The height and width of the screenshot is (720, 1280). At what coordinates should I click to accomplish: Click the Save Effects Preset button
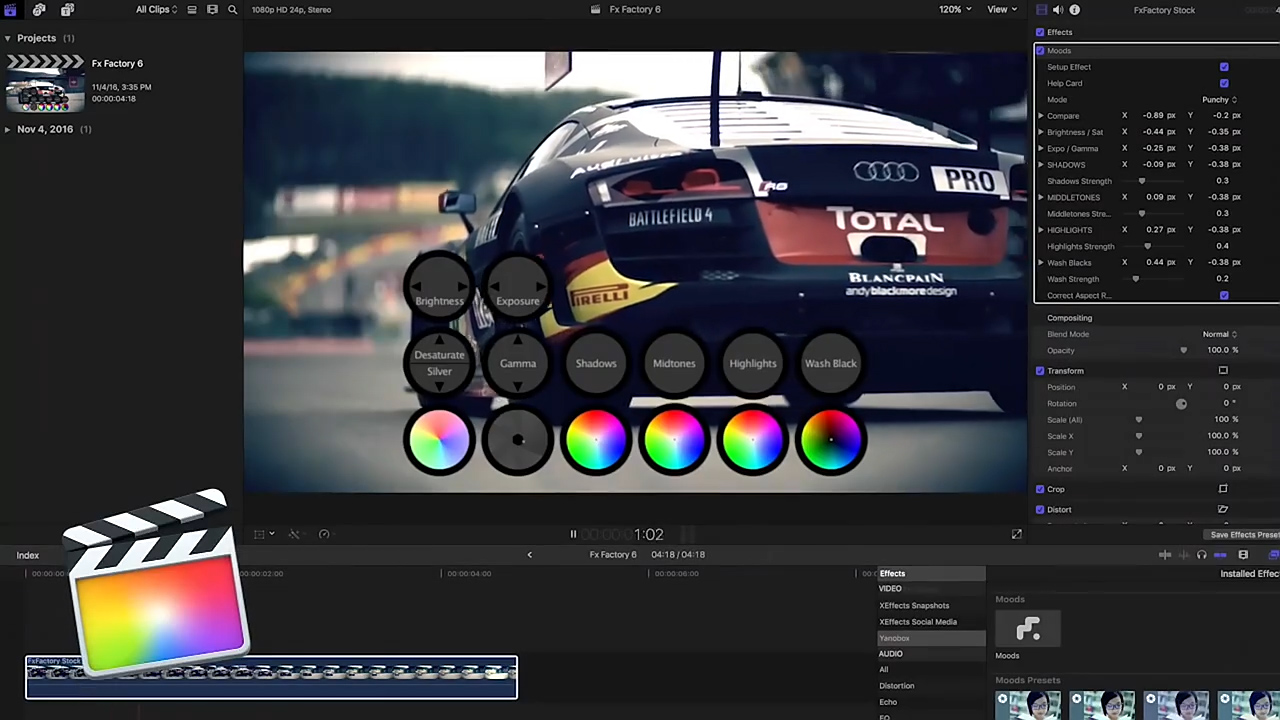tap(1244, 535)
